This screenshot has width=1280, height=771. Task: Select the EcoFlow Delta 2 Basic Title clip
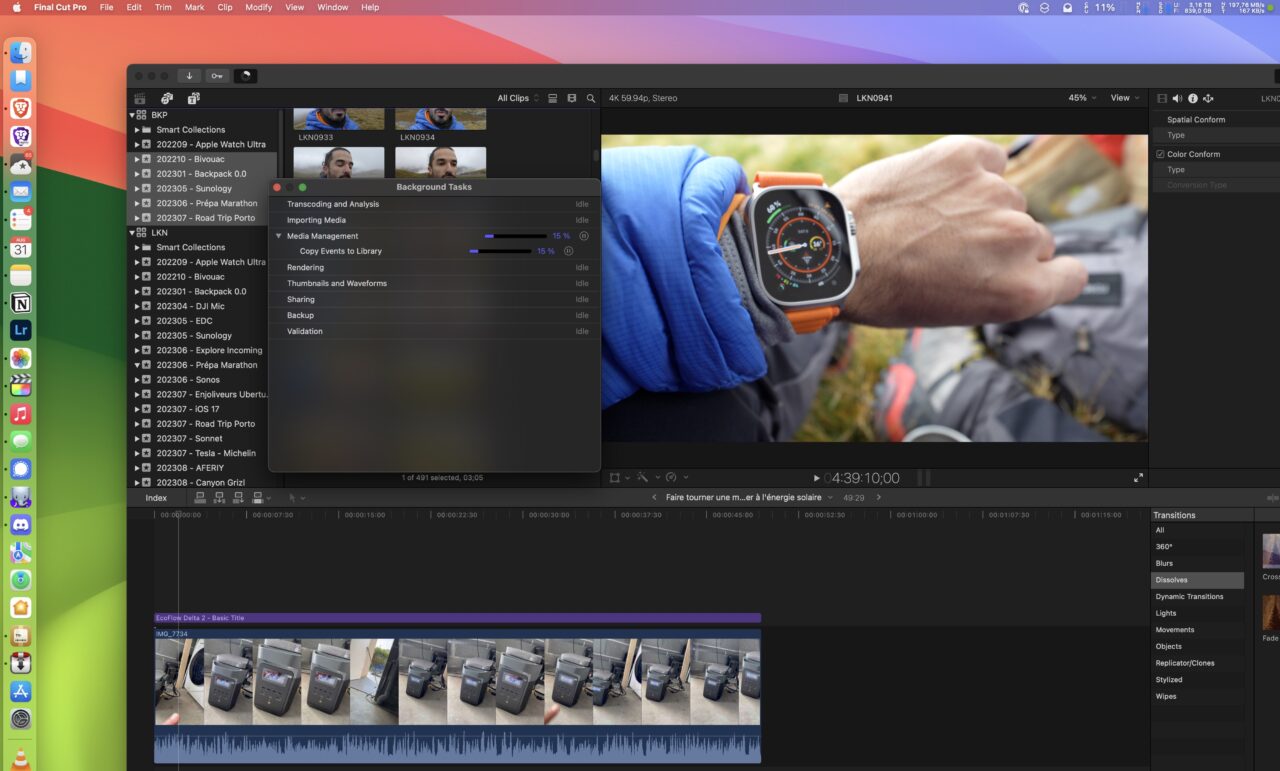tap(457, 618)
